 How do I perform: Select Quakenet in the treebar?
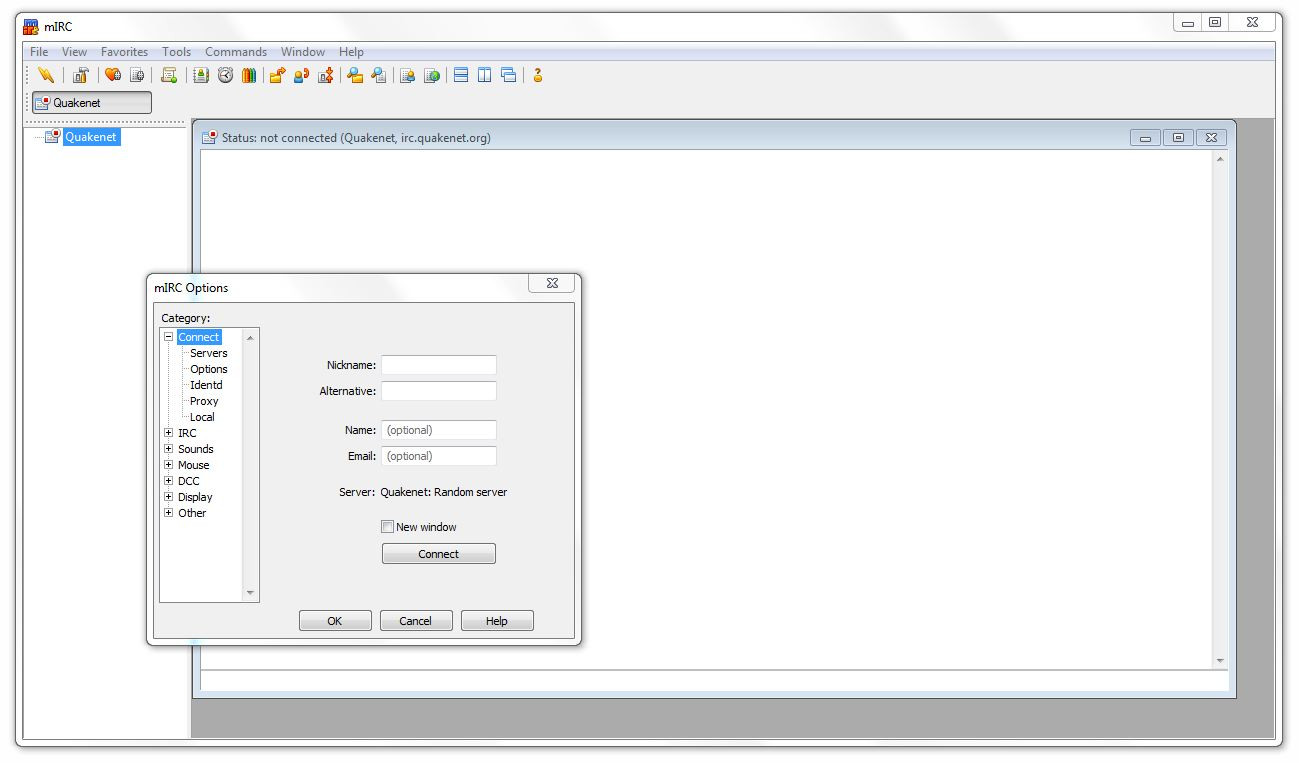click(91, 137)
